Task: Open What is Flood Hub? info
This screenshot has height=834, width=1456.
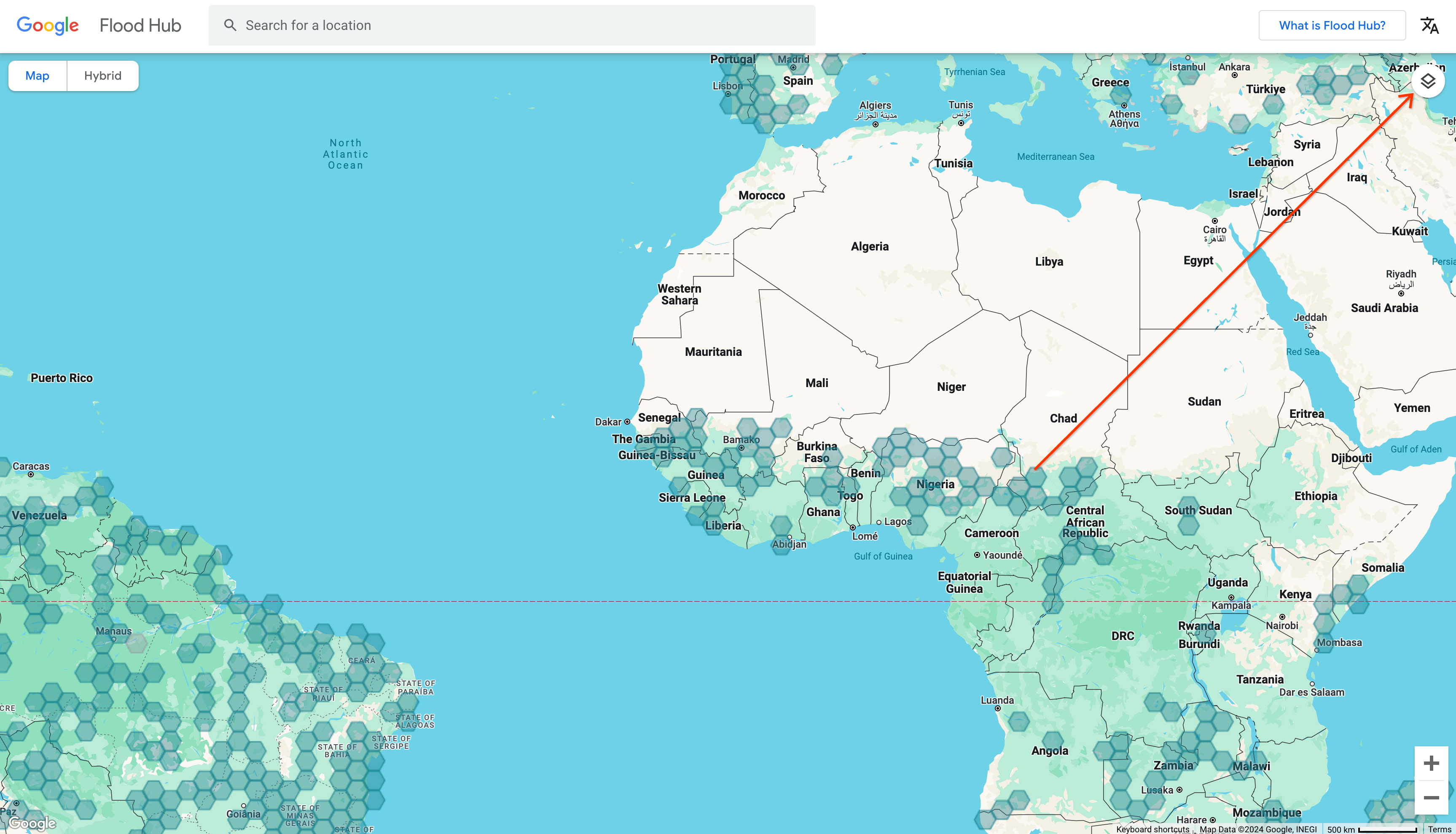Action: [1332, 25]
